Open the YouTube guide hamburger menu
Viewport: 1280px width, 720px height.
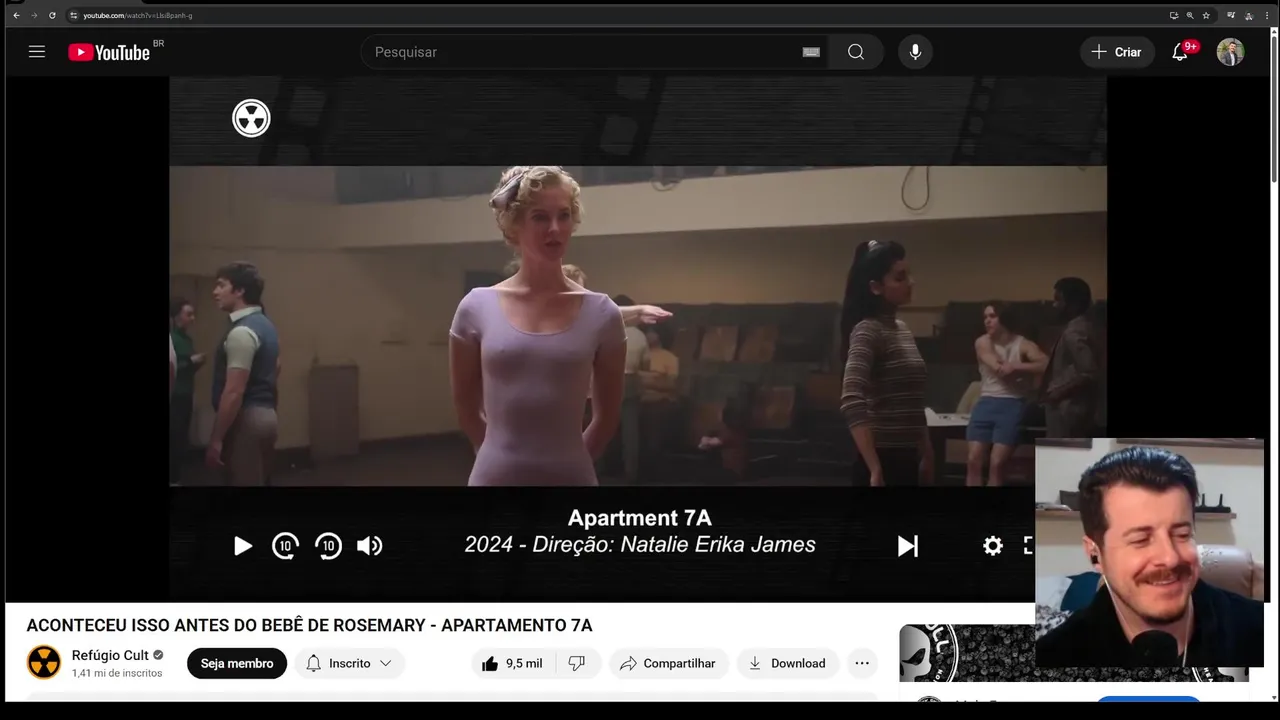pos(37,52)
